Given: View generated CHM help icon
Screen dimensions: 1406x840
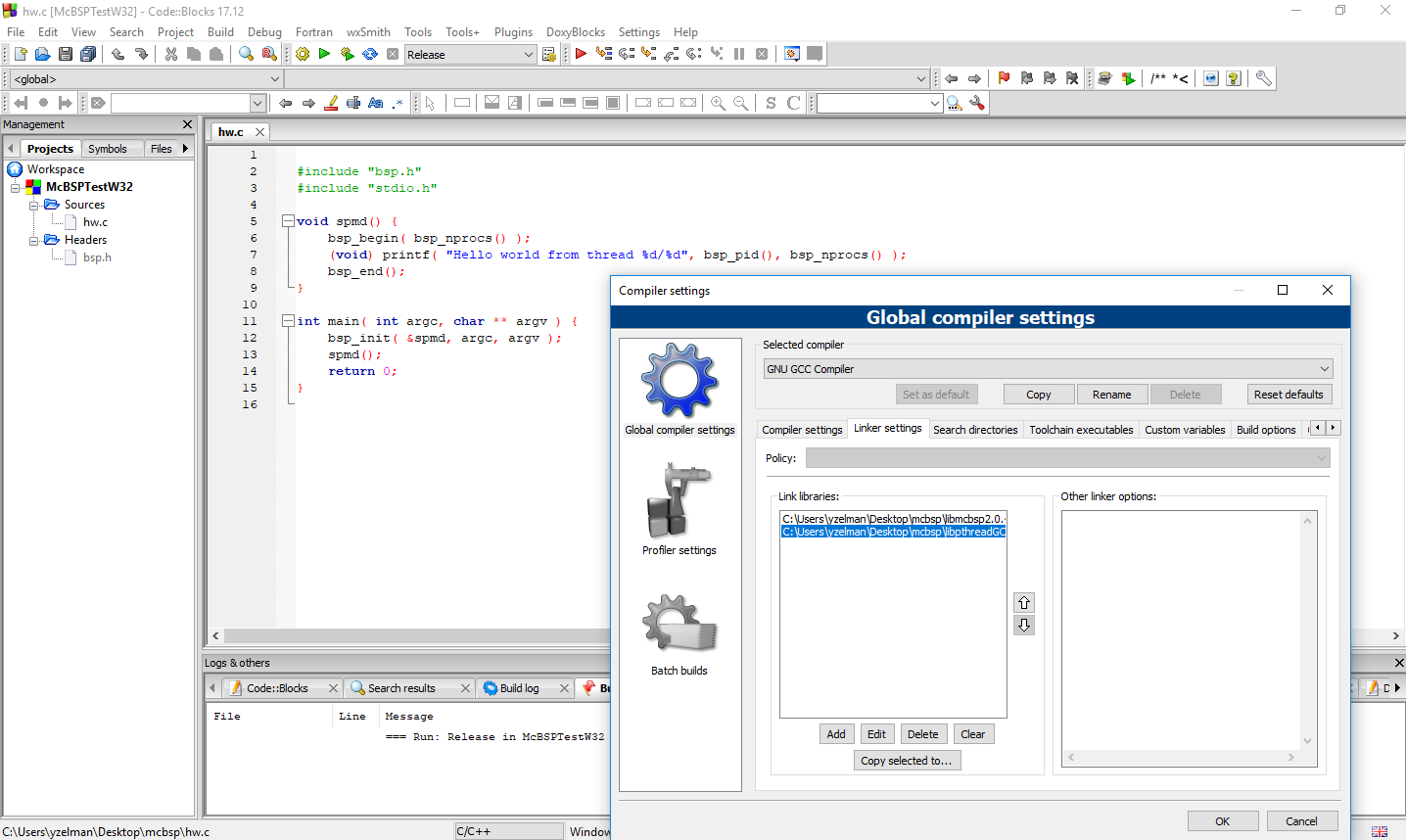Looking at the screenshot, I should coord(1234,78).
